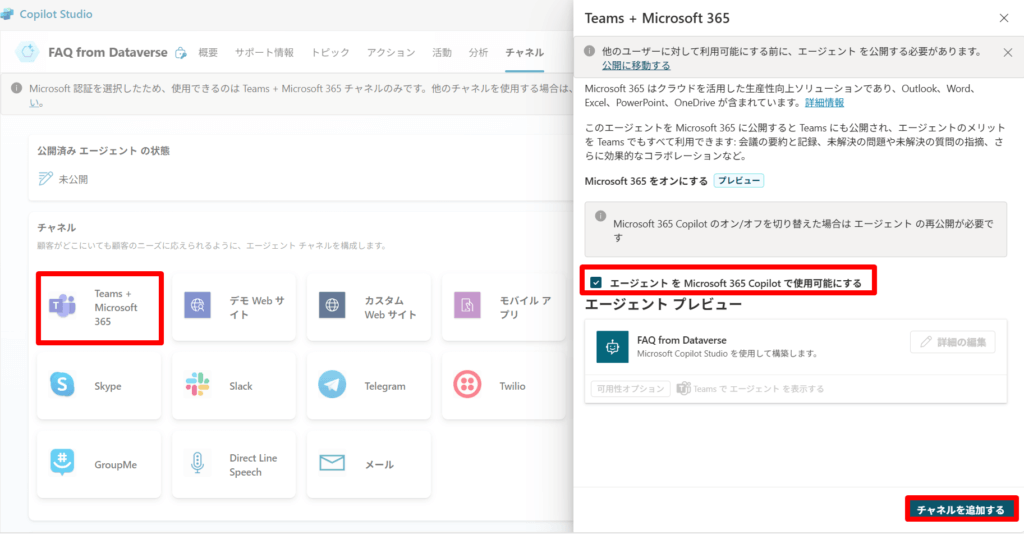
Task: Switch to the トピック tab
Action: pos(330,52)
